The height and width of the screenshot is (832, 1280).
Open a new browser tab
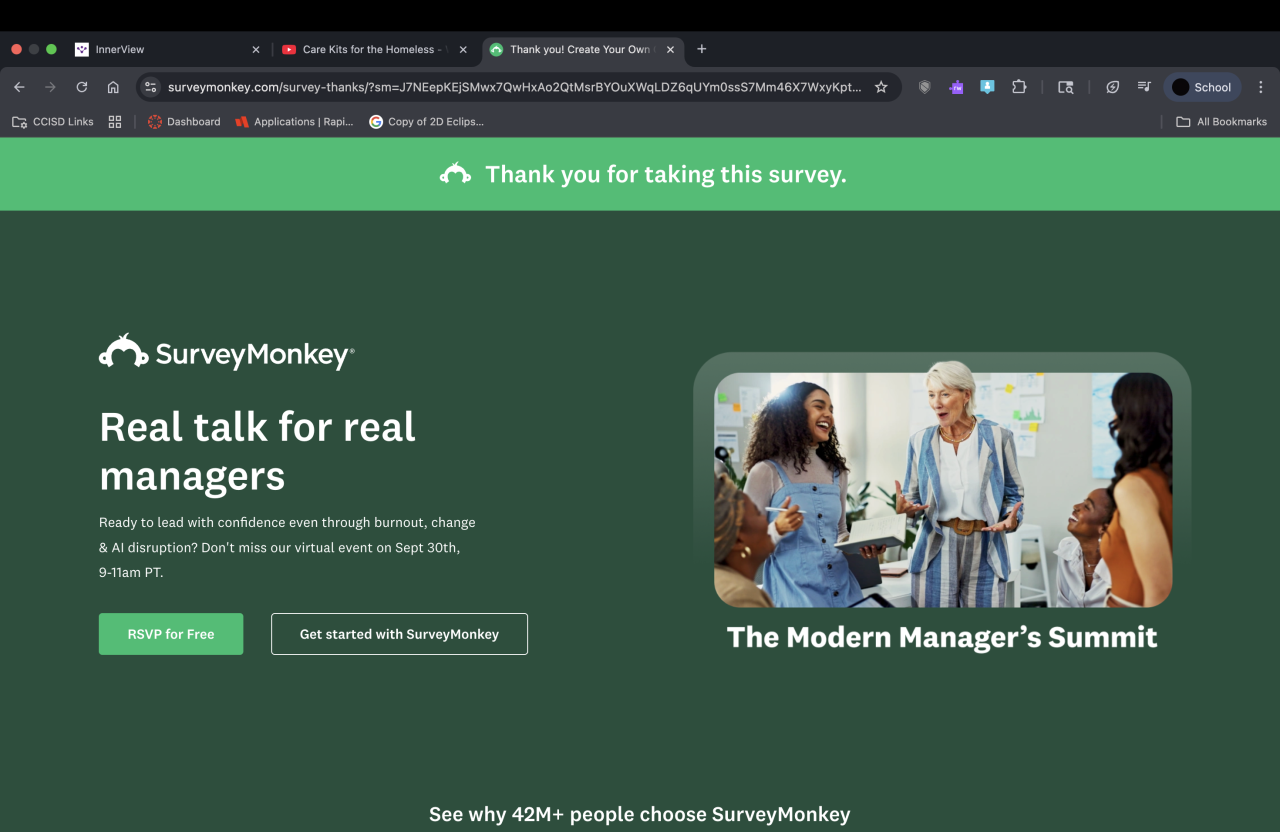(x=702, y=49)
